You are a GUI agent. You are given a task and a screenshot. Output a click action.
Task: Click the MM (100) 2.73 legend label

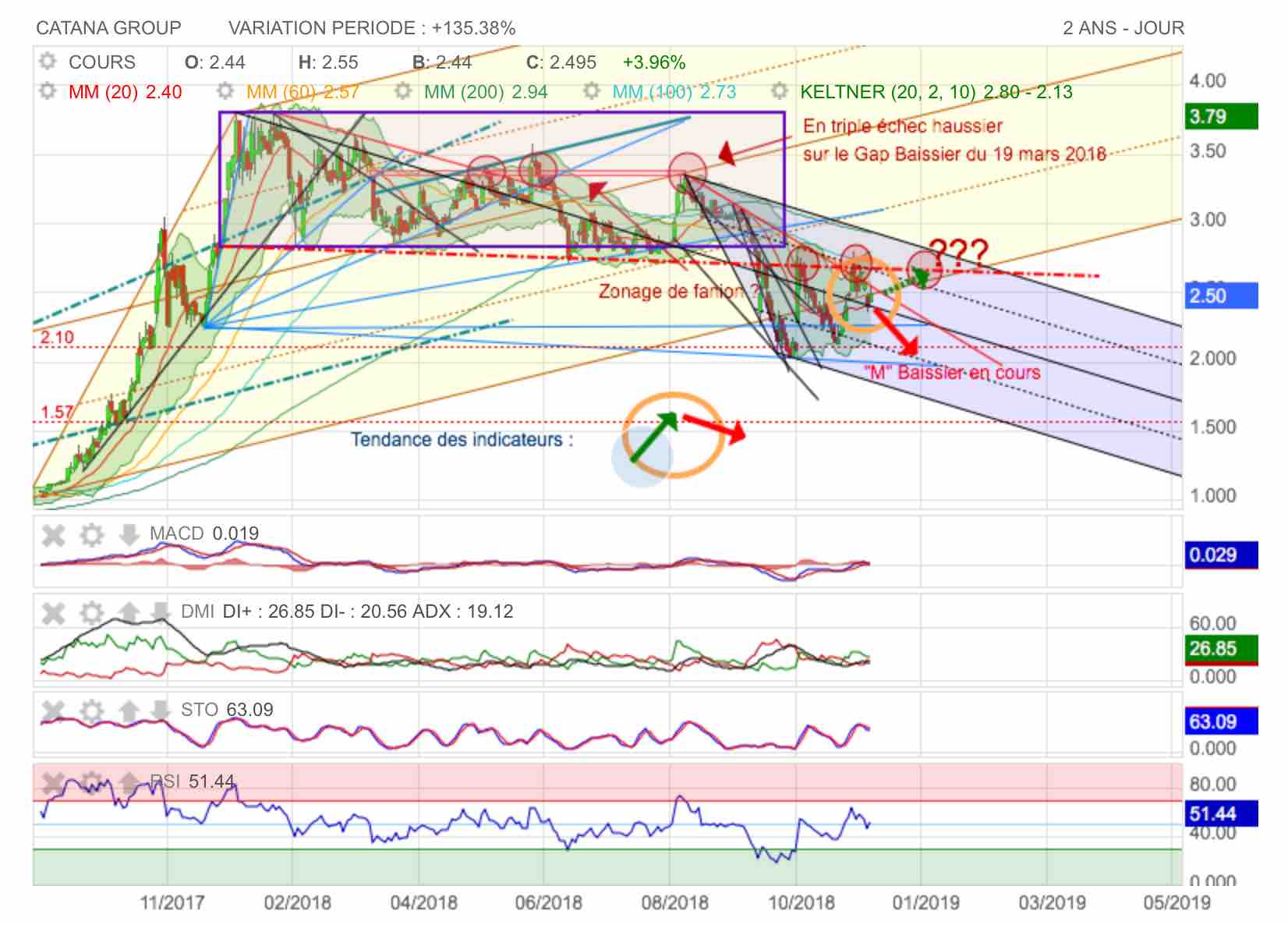point(674,92)
